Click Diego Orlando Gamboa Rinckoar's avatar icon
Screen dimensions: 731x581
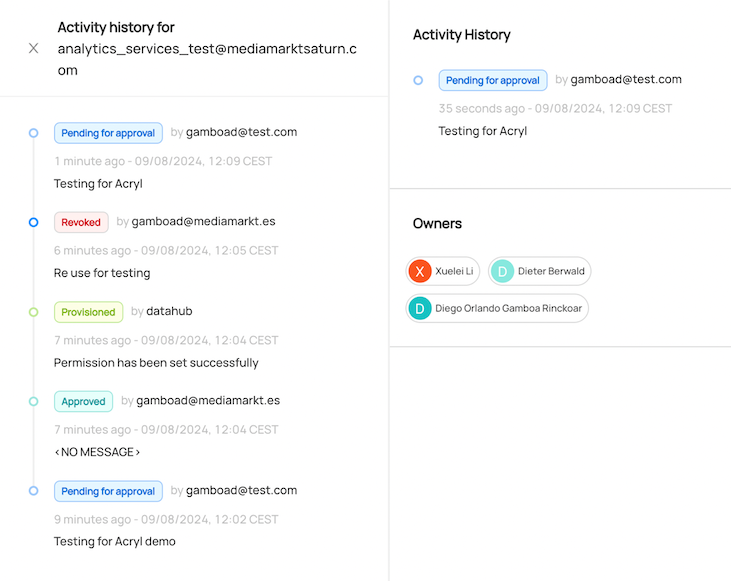(x=420, y=308)
